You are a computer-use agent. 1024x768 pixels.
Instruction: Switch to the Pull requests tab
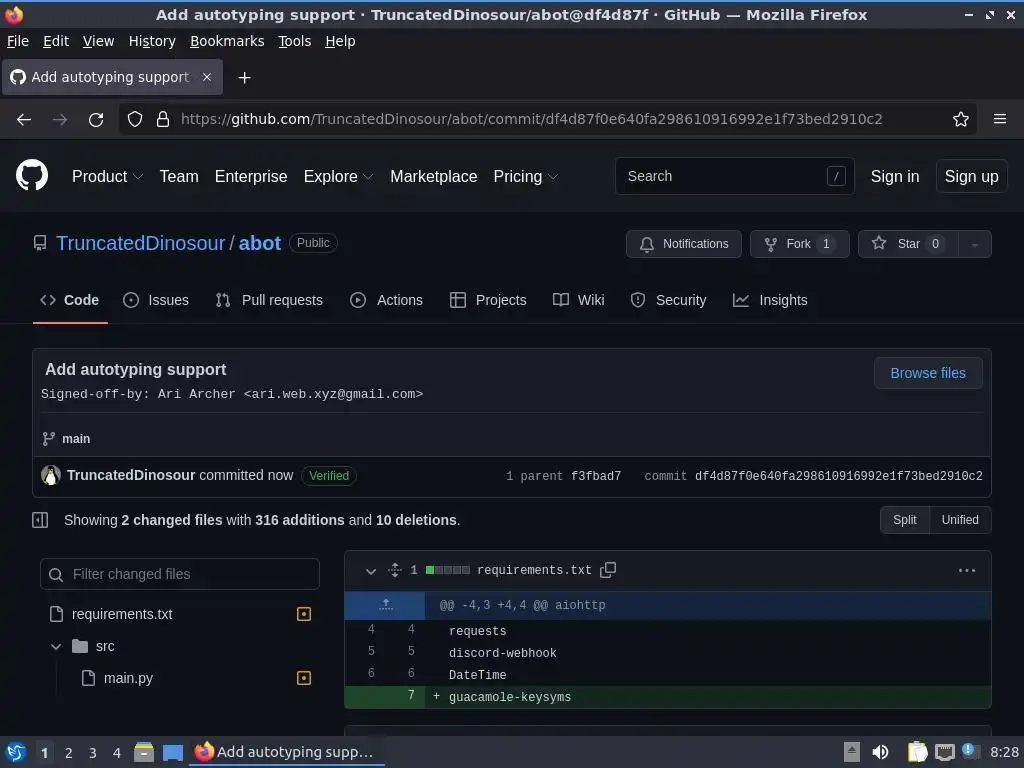click(x=269, y=300)
